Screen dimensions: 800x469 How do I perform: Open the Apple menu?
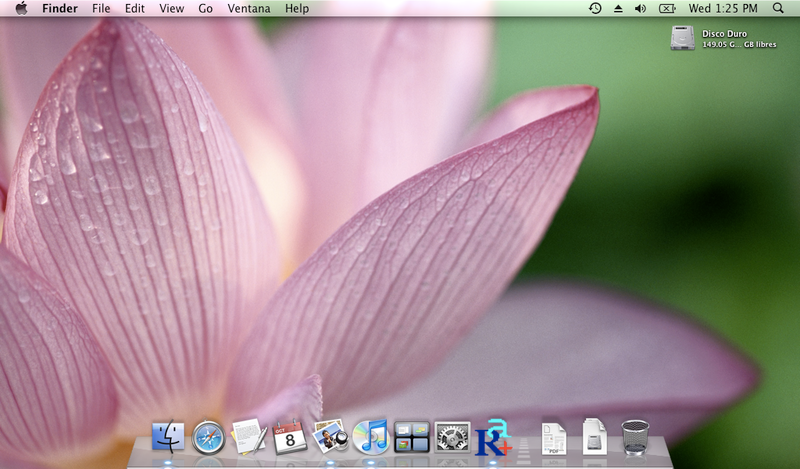[20, 8]
